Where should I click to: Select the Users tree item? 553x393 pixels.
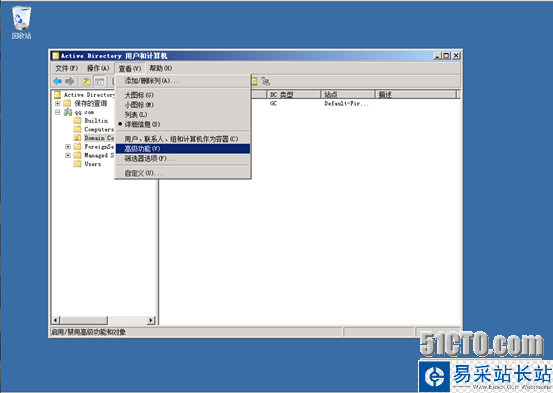coord(93,164)
